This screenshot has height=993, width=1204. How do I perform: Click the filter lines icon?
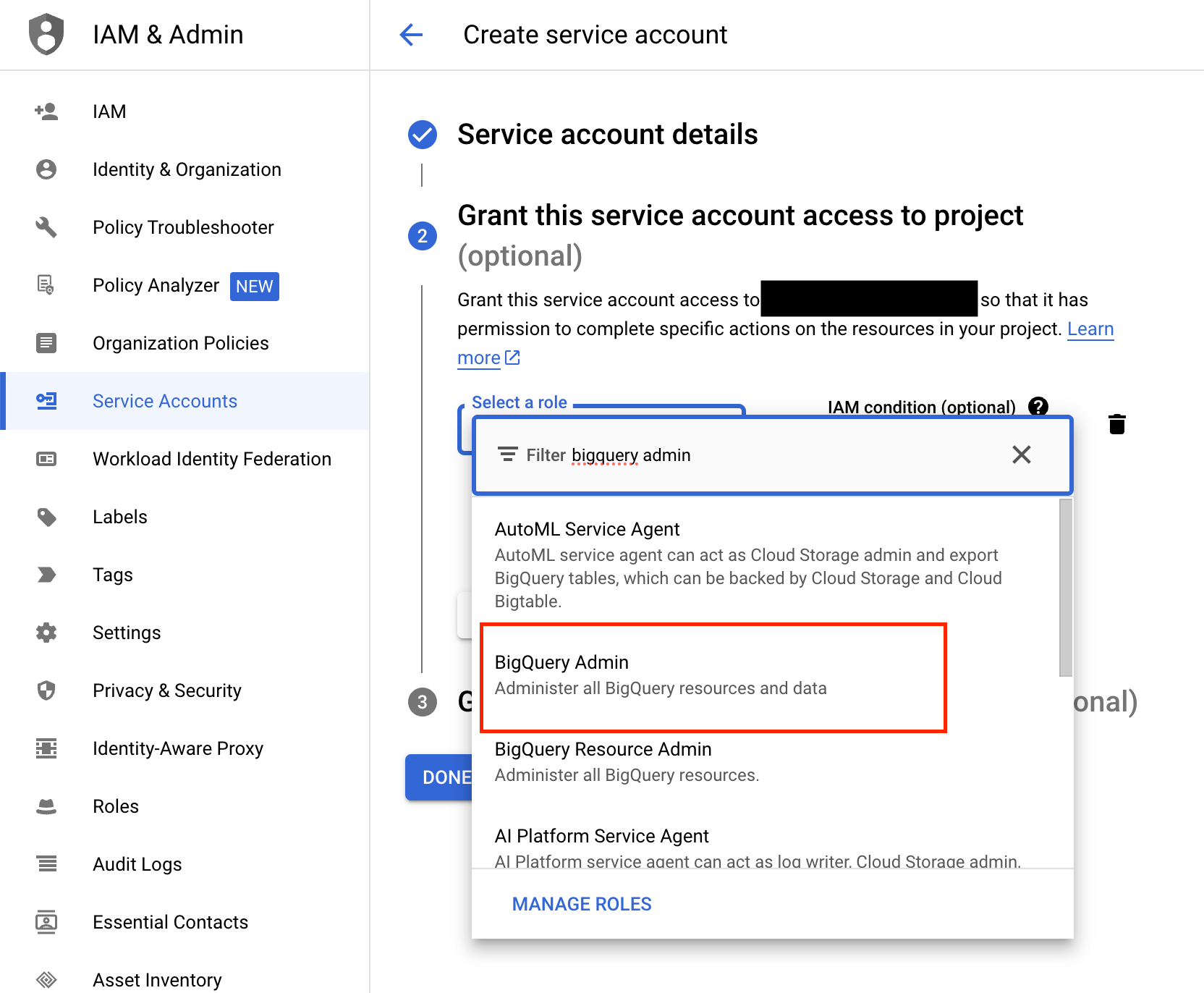(x=508, y=455)
